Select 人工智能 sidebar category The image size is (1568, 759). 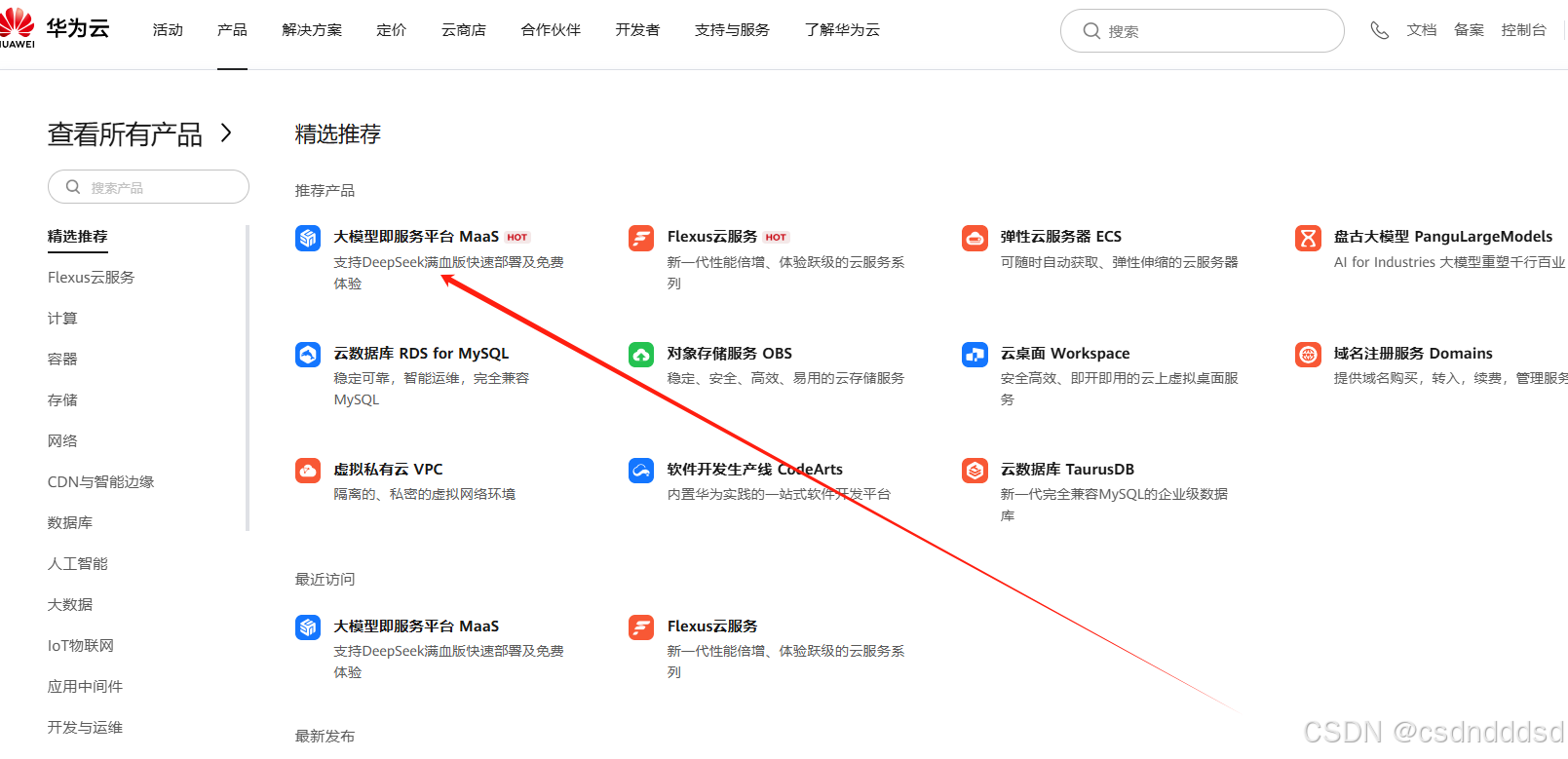(x=78, y=564)
